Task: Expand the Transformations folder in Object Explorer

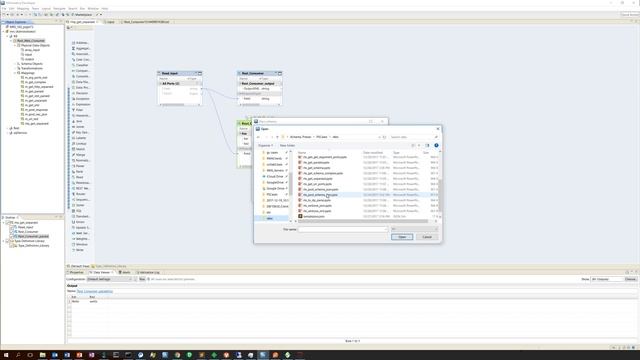Action: point(15,68)
